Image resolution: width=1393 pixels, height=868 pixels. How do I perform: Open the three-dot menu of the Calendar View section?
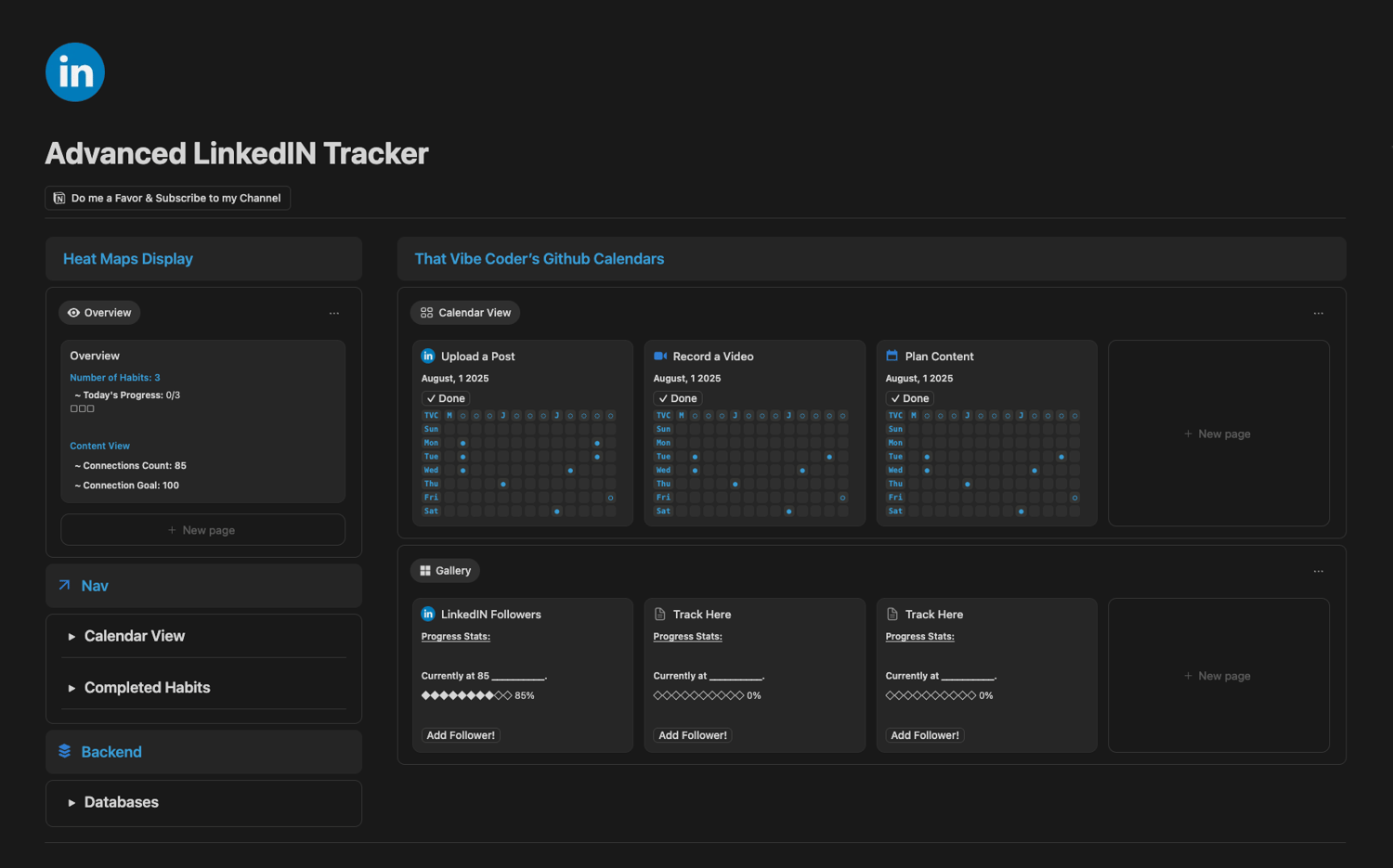coord(1319,314)
